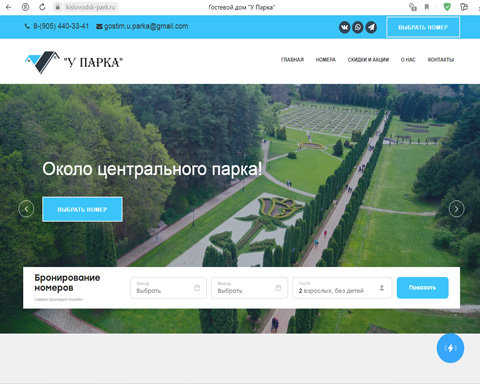Open ГЛАВНАЯ menu item
The height and width of the screenshot is (384, 480).
click(292, 60)
